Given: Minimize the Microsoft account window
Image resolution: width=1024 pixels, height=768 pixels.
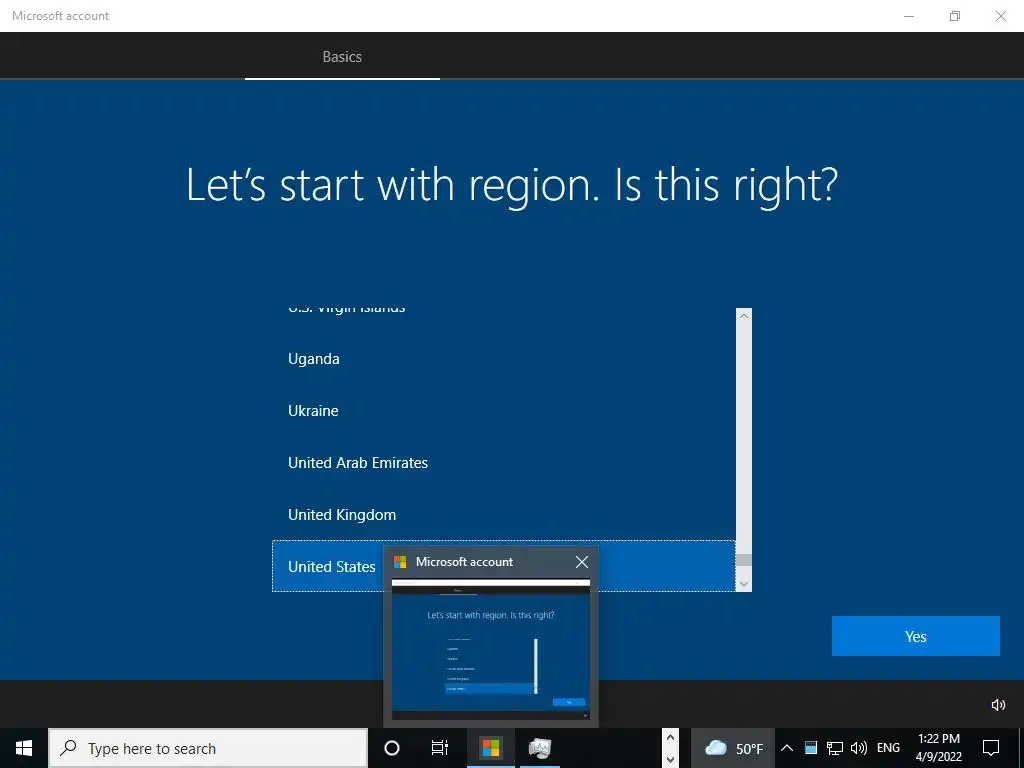Looking at the screenshot, I should [x=909, y=16].
